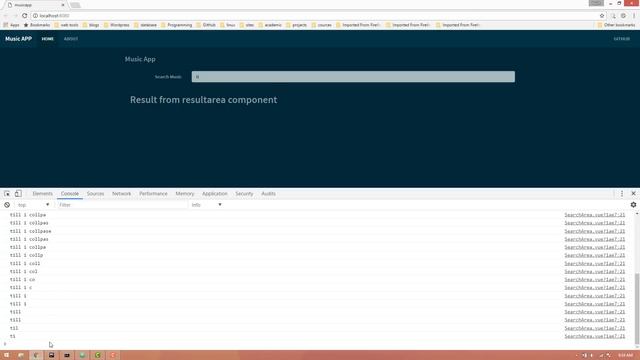Screen dimensions: 640x360
Task: Open the 'web tools' bookmark folder
Action: click(x=66, y=25)
